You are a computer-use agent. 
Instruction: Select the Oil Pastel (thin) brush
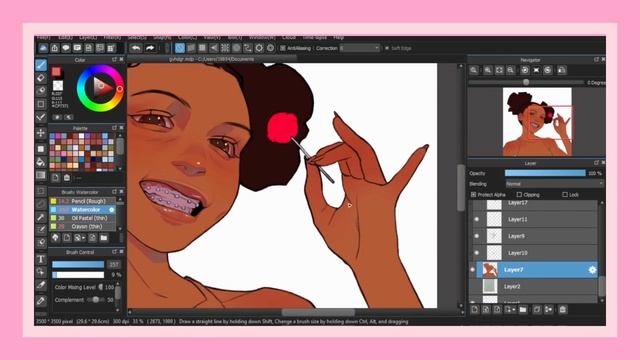[x=82, y=218]
